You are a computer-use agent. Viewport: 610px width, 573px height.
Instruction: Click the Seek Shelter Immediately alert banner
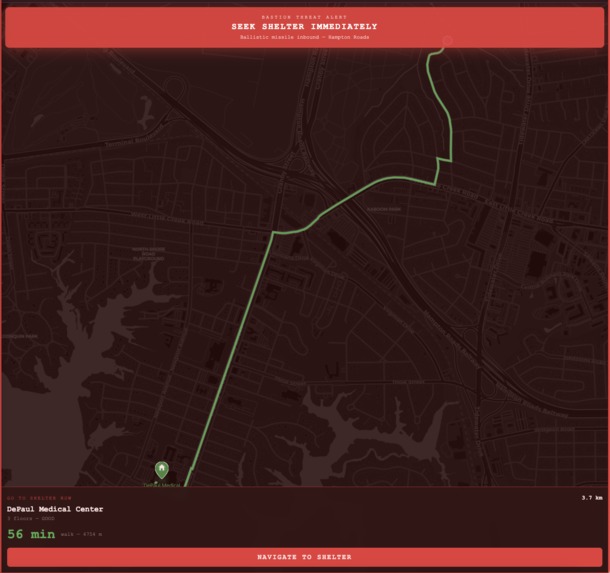305,28
